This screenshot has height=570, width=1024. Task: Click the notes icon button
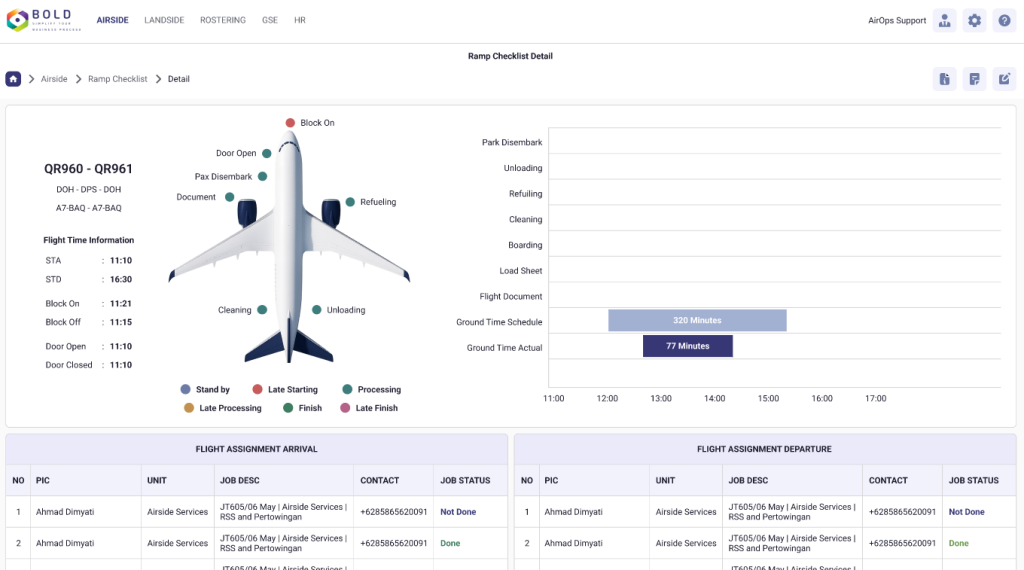(974, 80)
